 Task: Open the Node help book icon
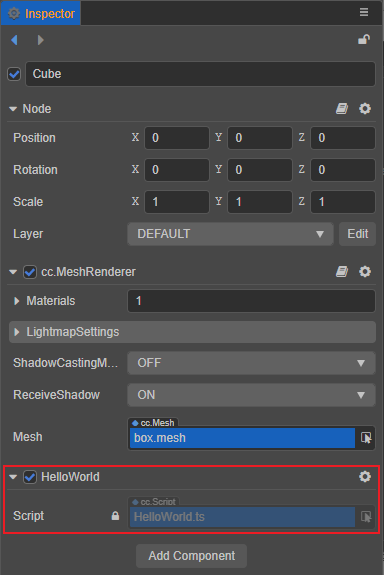tap(342, 109)
